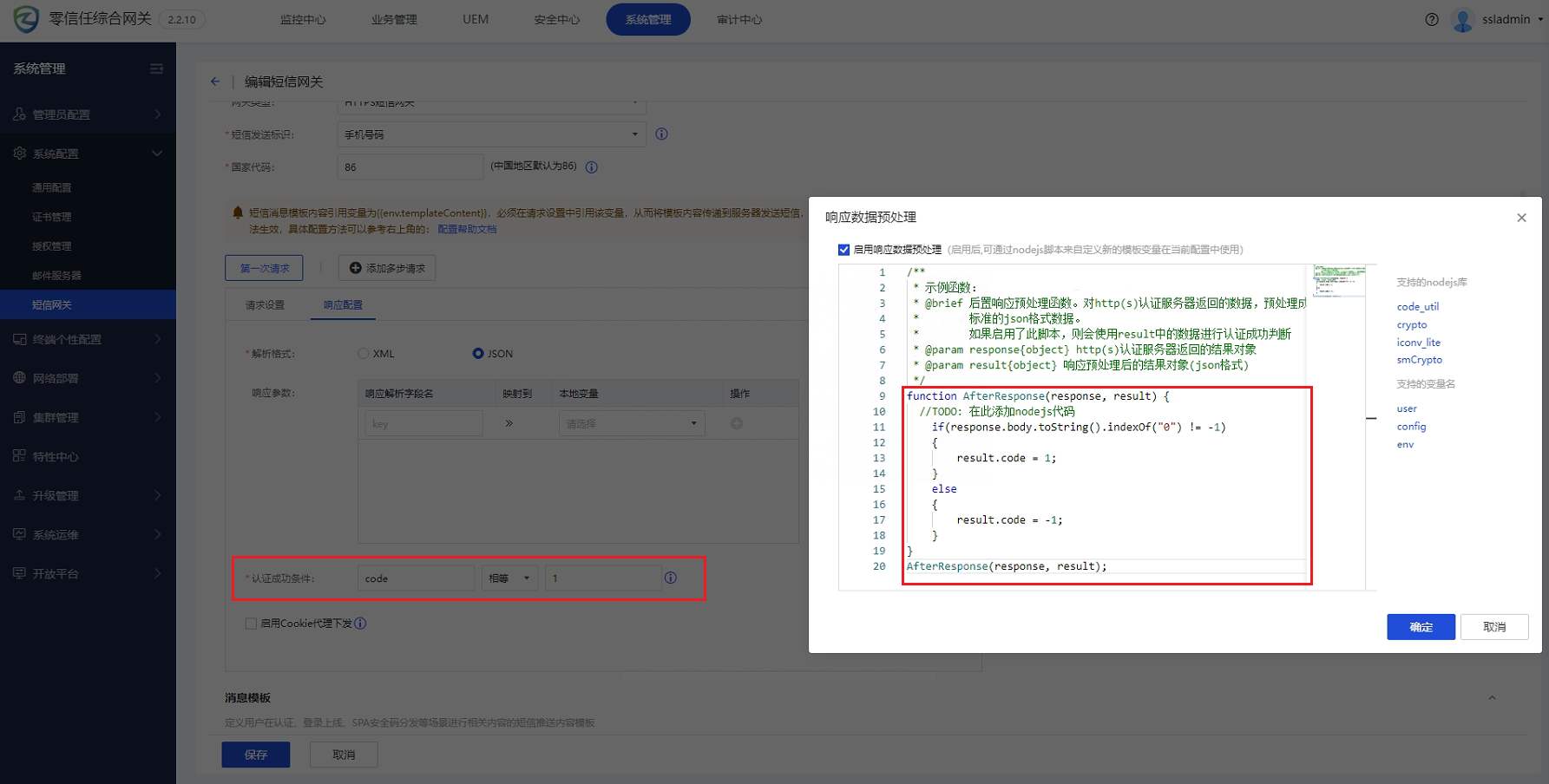Click the key input in 响应参数 table
This screenshot has height=784, width=1549.
click(423, 423)
